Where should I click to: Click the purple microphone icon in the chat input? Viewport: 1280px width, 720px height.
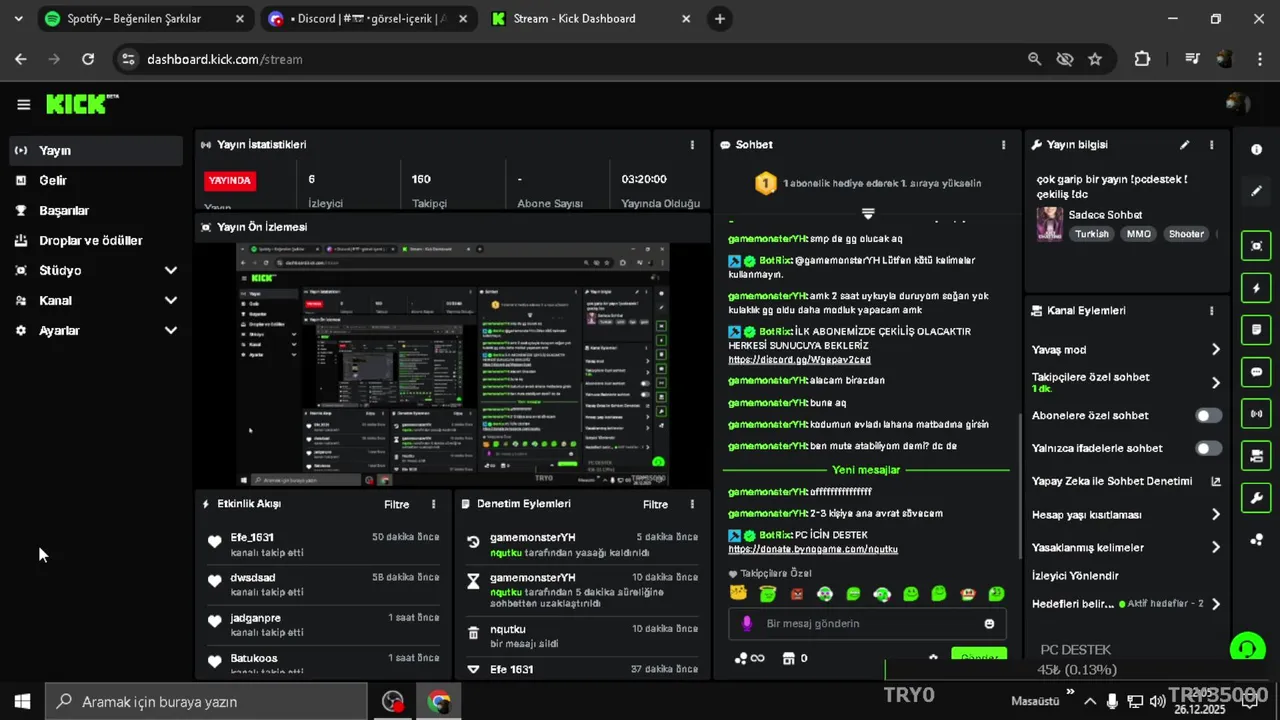click(x=746, y=623)
